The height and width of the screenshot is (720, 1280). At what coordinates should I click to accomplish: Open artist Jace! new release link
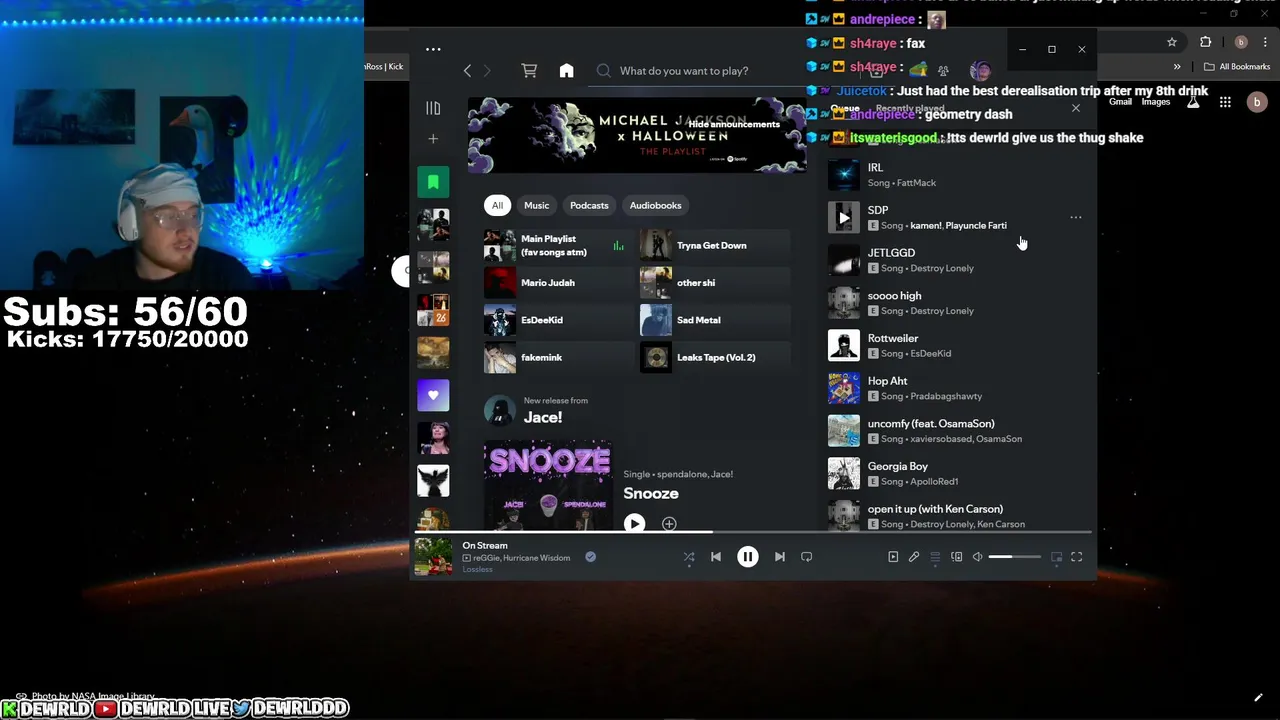pos(542,417)
